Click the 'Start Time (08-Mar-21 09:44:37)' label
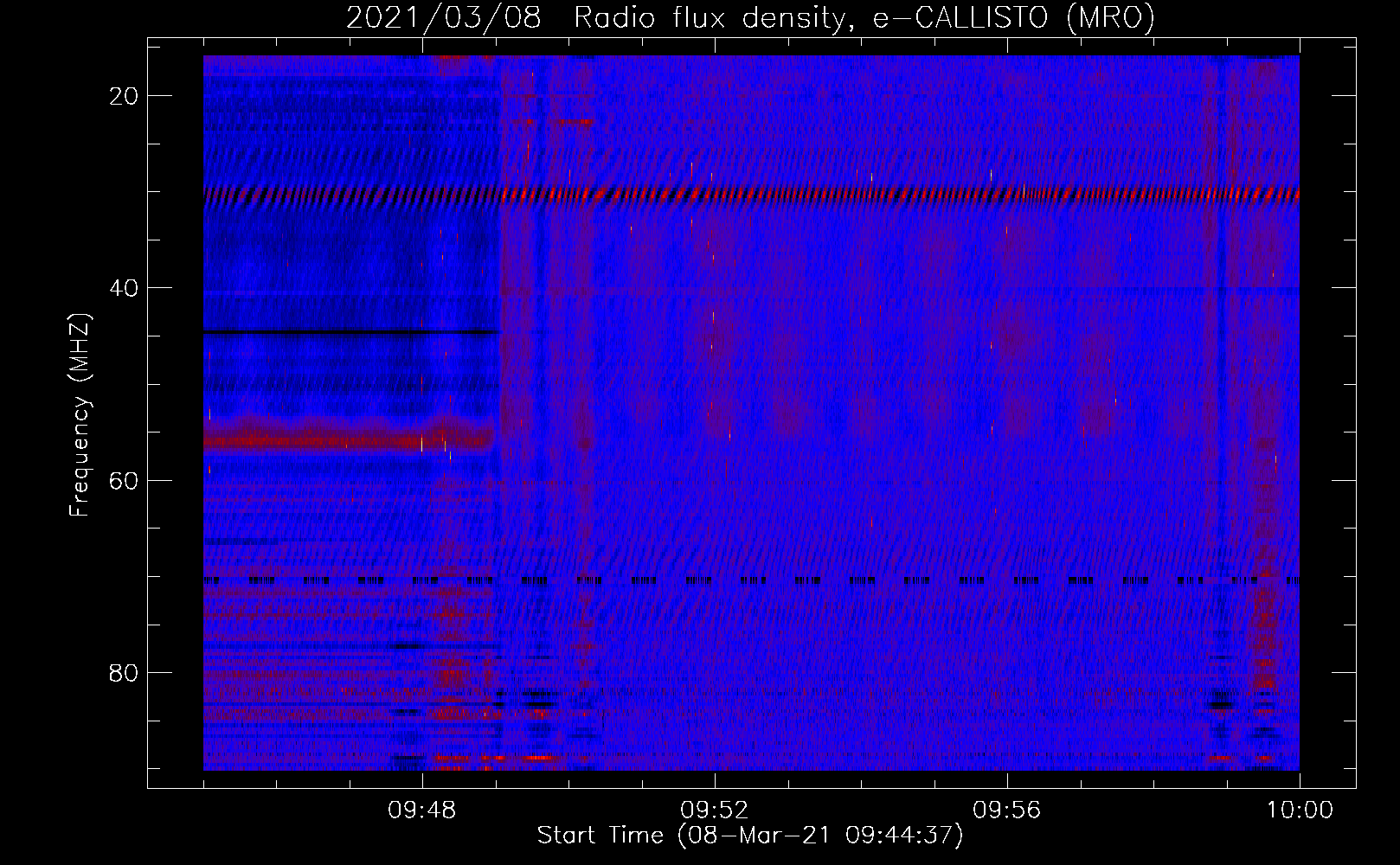Viewport: 1400px width, 865px height. 750,836
